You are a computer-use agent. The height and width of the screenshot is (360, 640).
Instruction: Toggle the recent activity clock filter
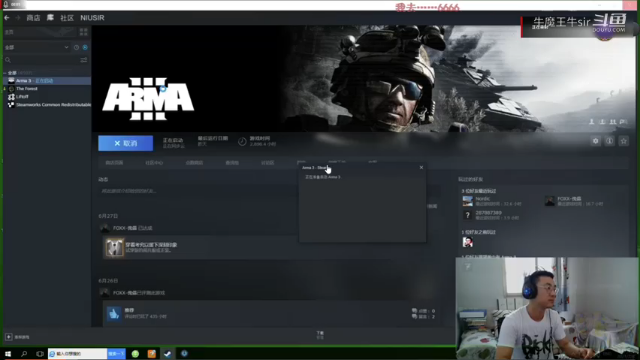(76, 47)
